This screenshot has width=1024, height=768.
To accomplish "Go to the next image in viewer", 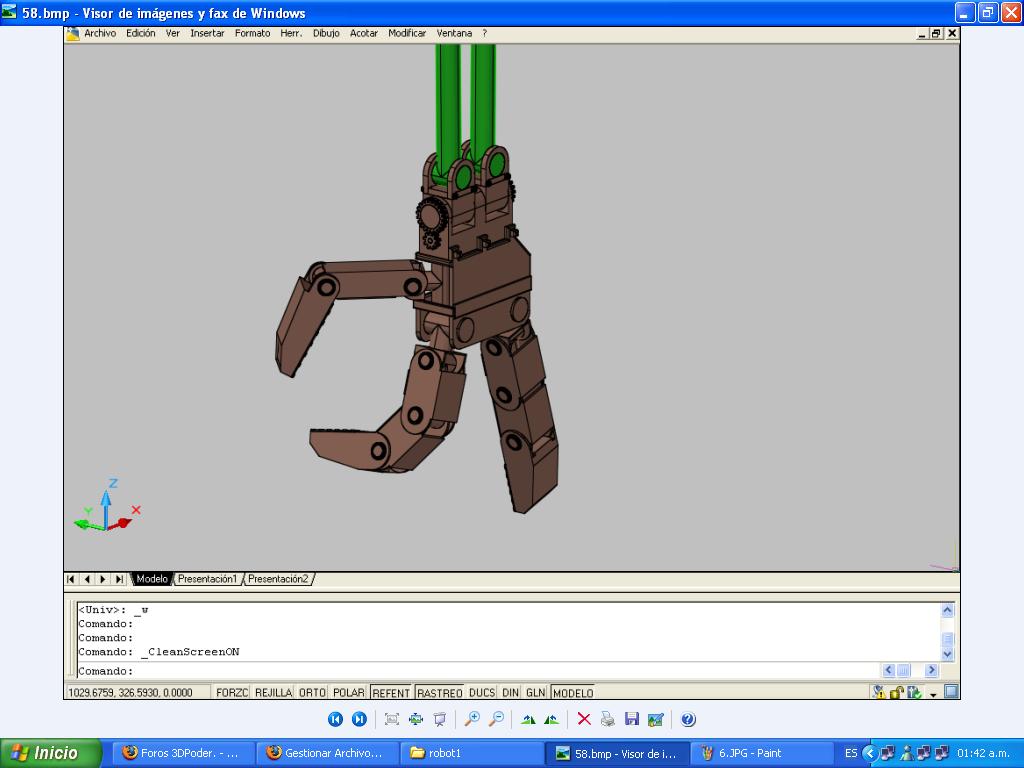I will click(x=359, y=719).
